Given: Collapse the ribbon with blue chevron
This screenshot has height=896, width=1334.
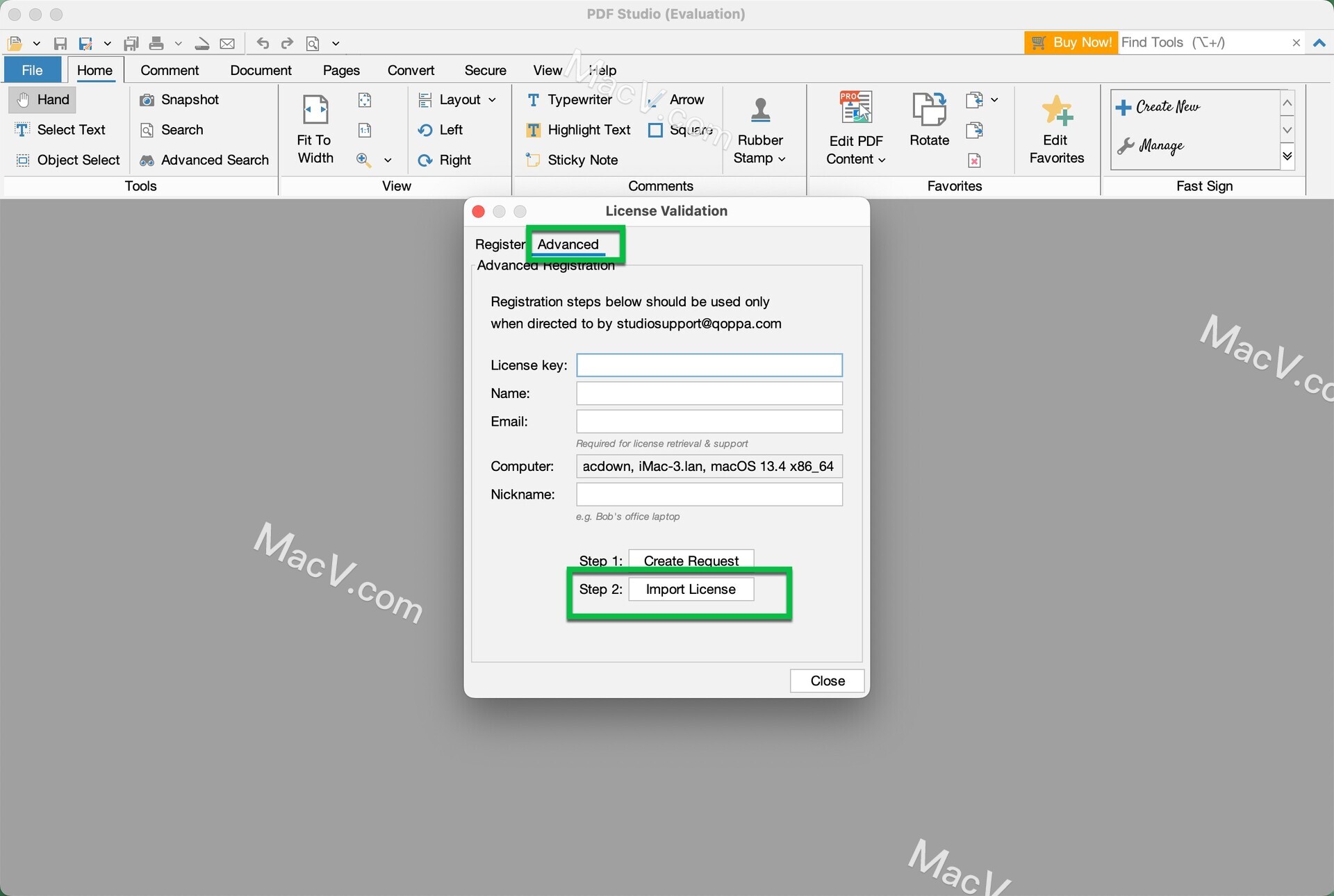Looking at the screenshot, I should [1319, 43].
